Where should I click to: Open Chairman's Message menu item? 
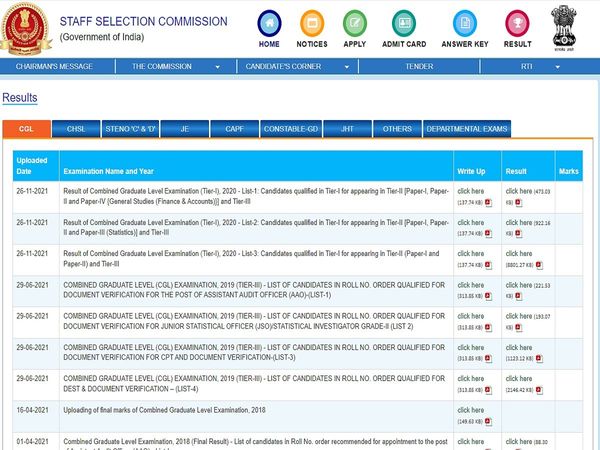coord(54,66)
